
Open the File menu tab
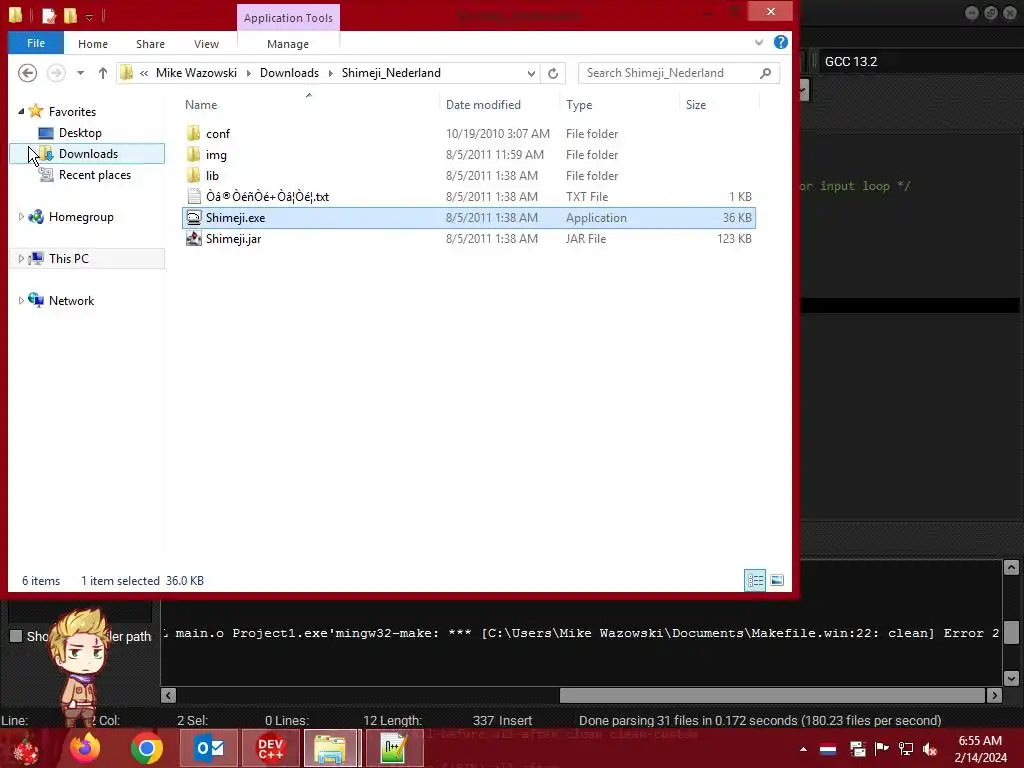click(x=36, y=43)
